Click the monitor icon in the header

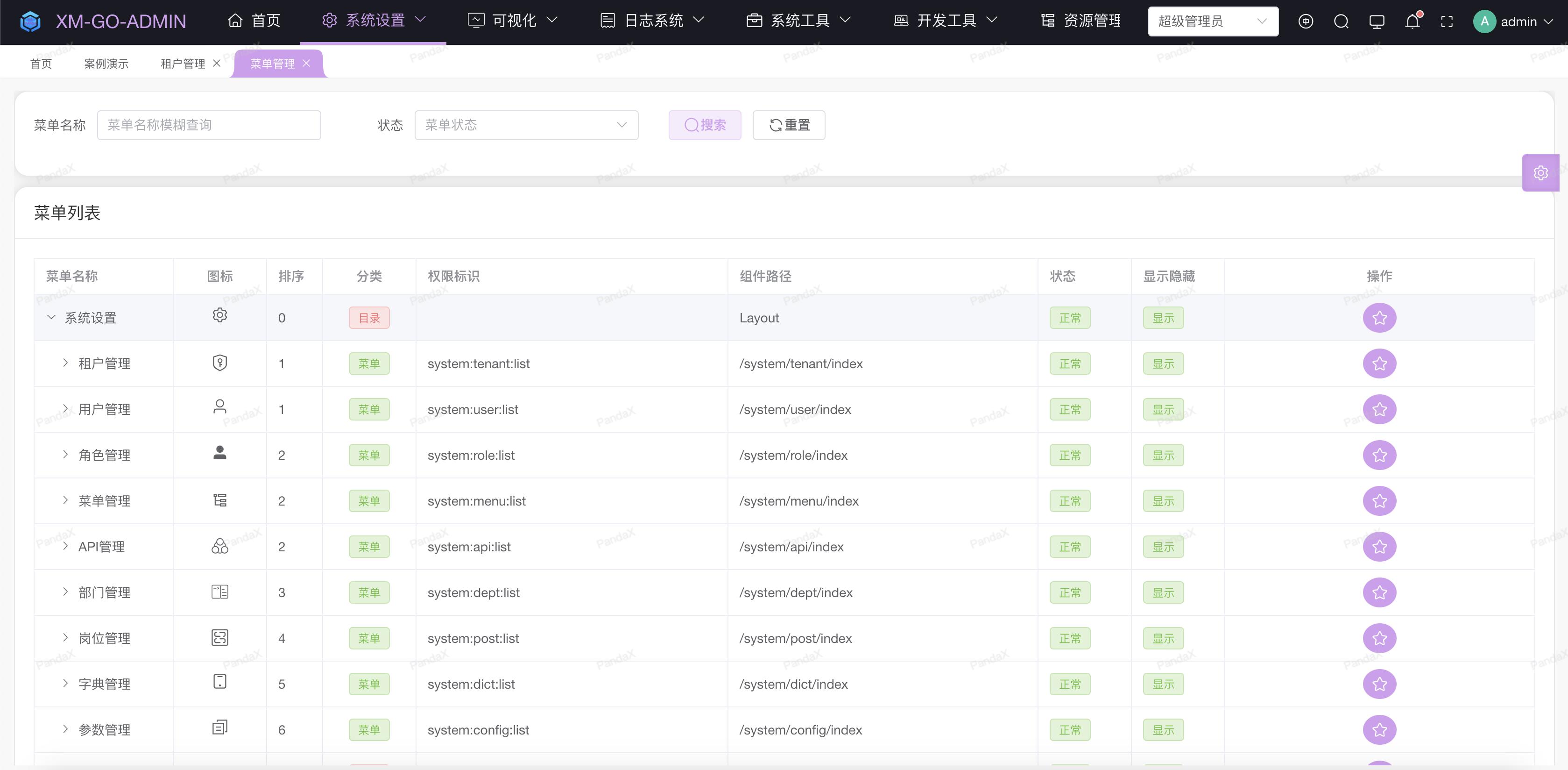coord(1377,21)
